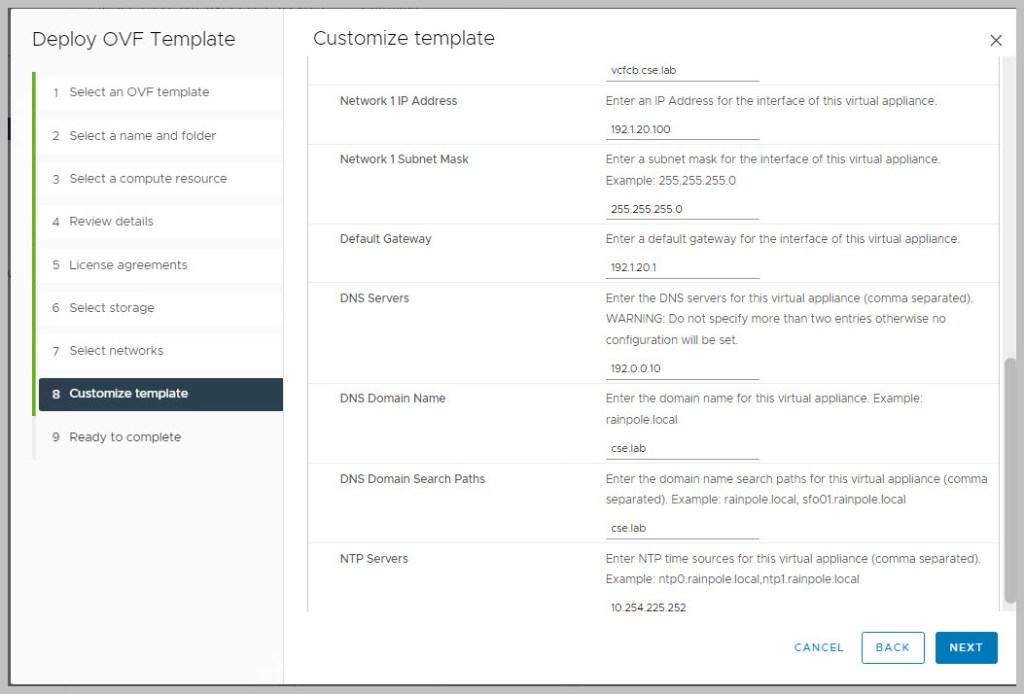Return to step 4 Review details

click(x=111, y=222)
